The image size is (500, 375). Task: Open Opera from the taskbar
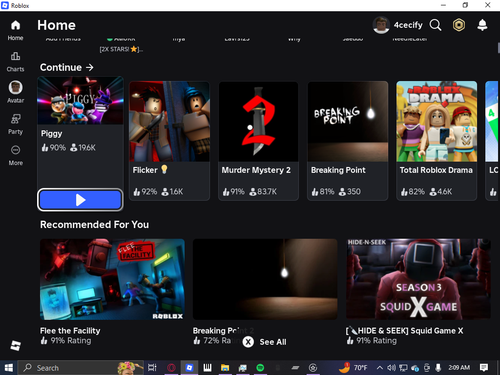point(171,368)
